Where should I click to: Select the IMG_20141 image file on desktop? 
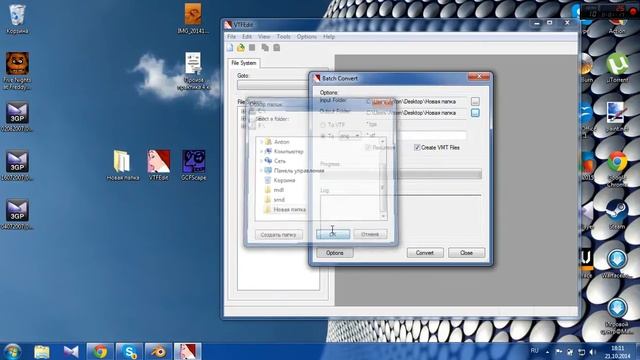193,18
